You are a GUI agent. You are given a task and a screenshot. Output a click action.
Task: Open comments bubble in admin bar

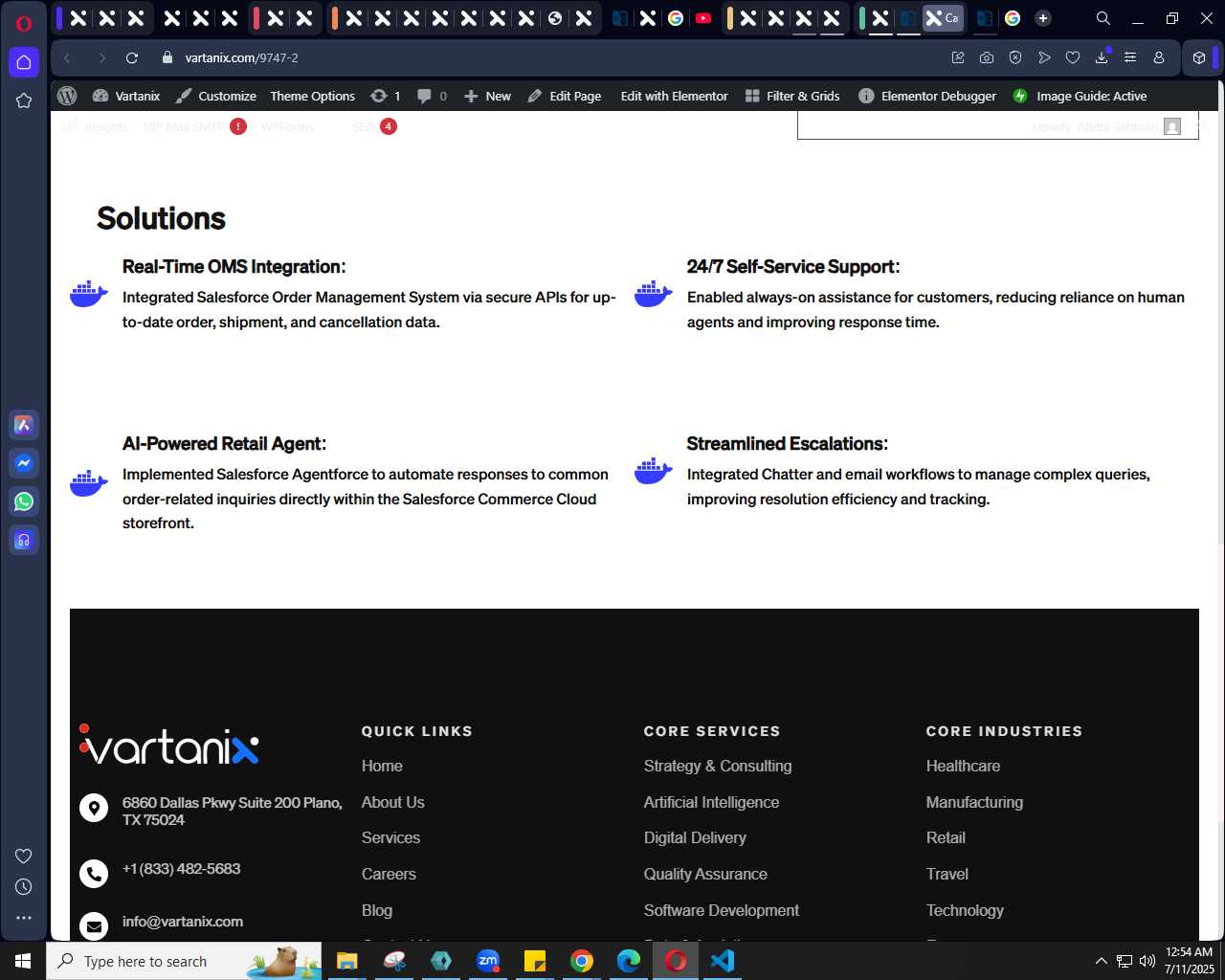[x=433, y=96]
